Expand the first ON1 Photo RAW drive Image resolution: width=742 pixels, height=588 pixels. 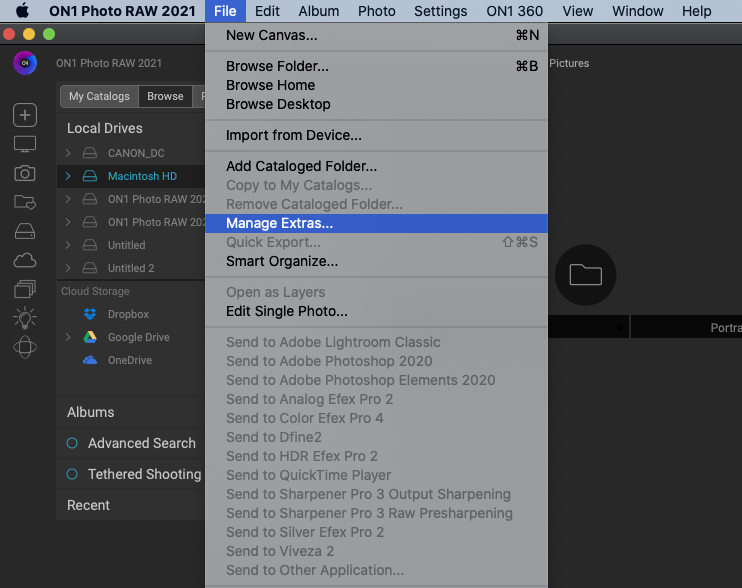click(68, 199)
